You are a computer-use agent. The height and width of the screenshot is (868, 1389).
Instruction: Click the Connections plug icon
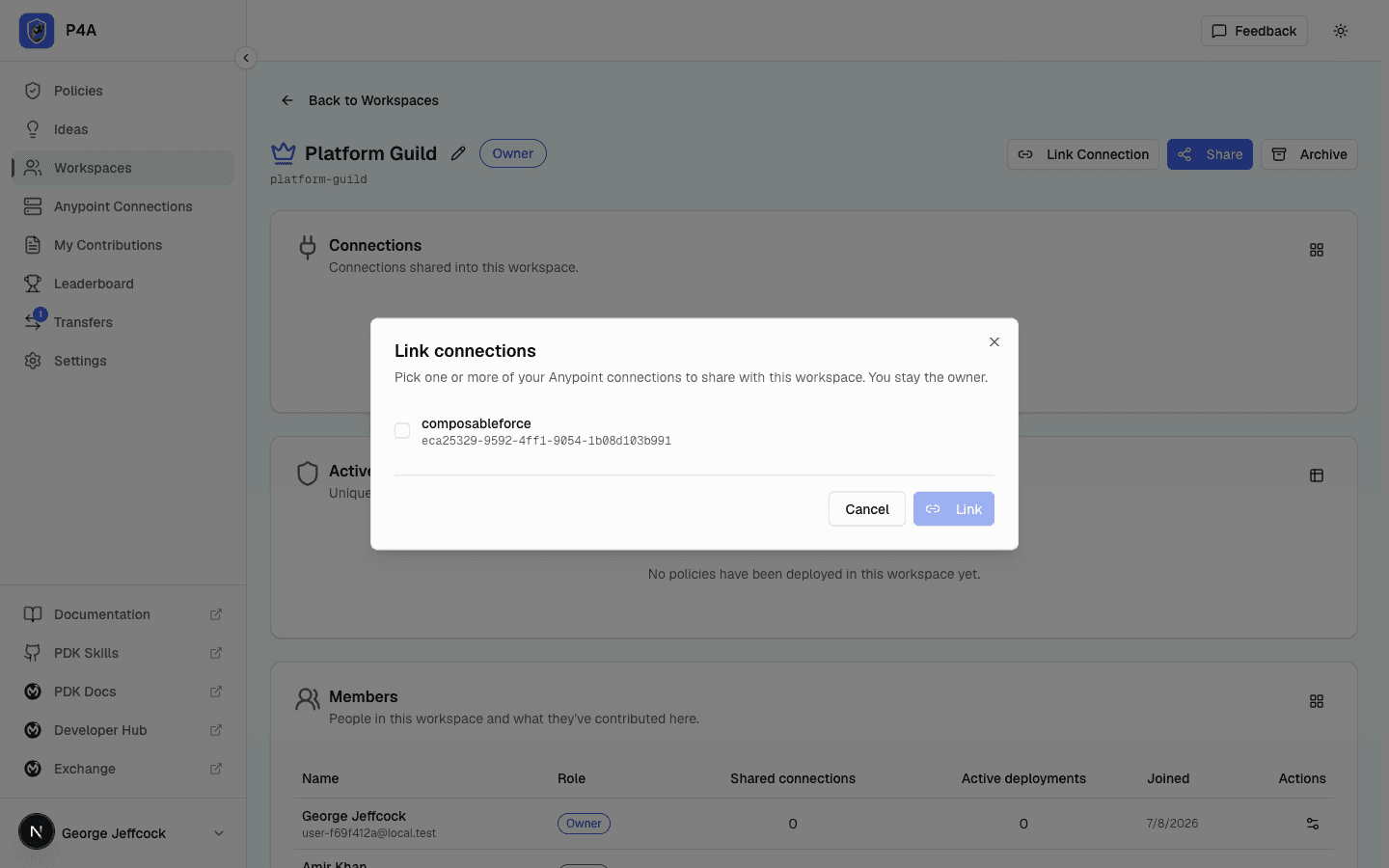(x=308, y=248)
